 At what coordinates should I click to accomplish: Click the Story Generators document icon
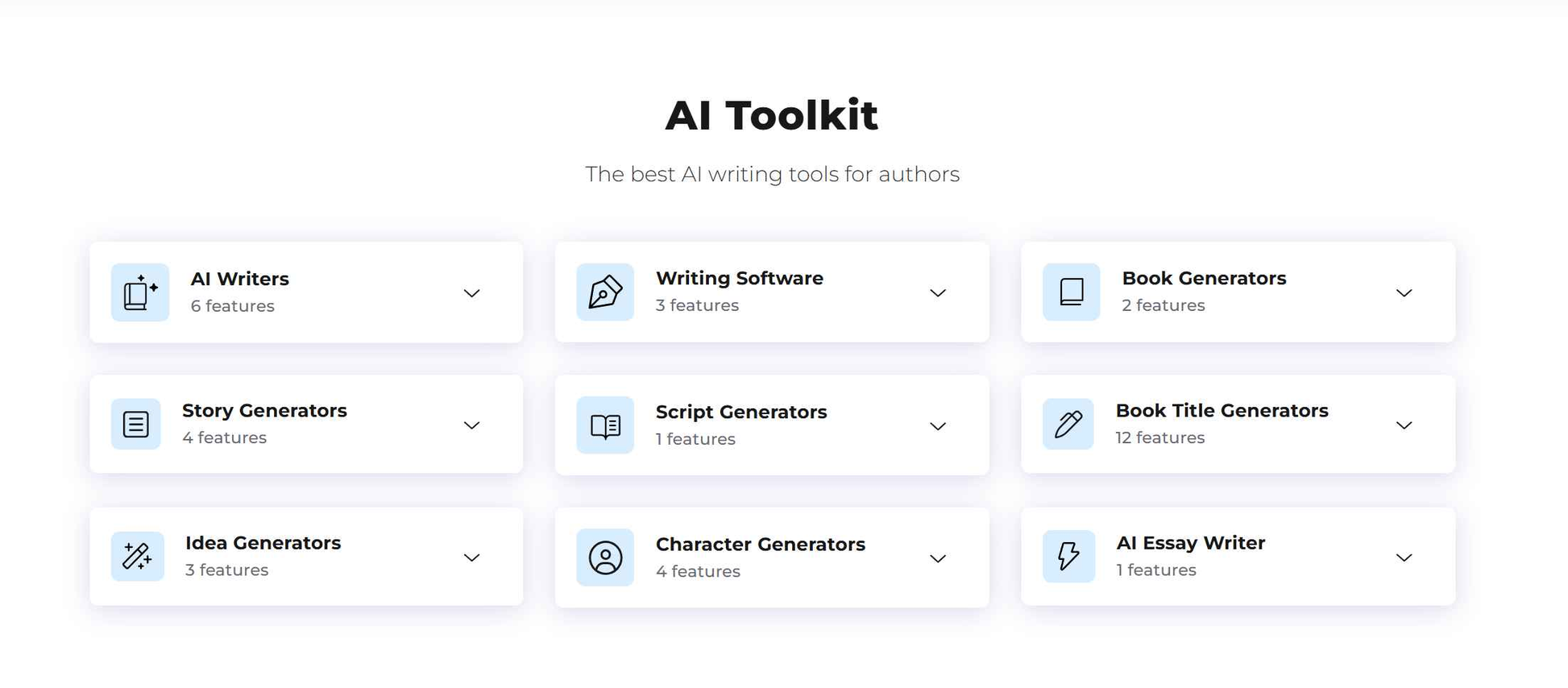coord(136,424)
